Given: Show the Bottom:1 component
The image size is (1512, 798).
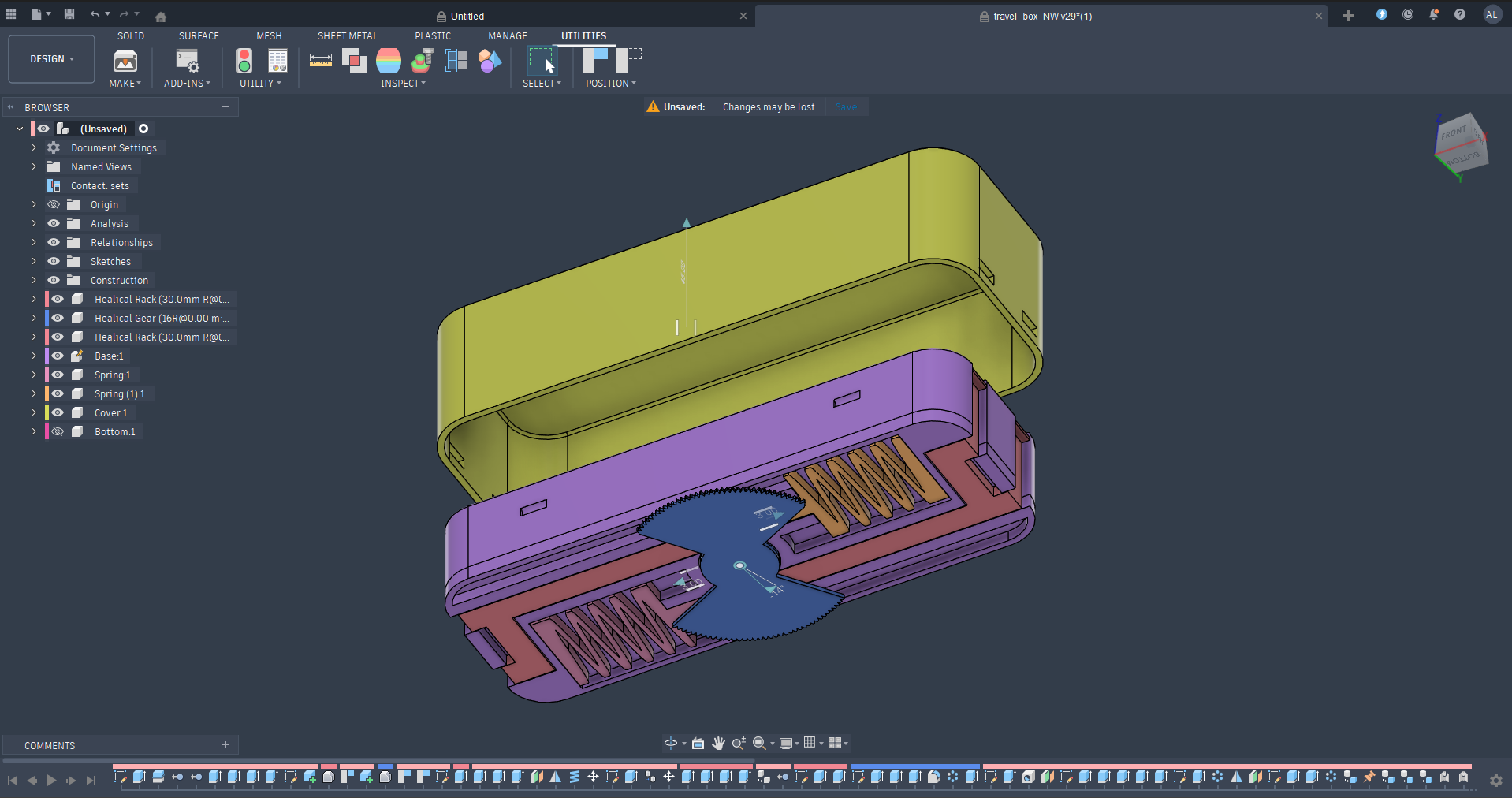Looking at the screenshot, I should pyautogui.click(x=58, y=431).
